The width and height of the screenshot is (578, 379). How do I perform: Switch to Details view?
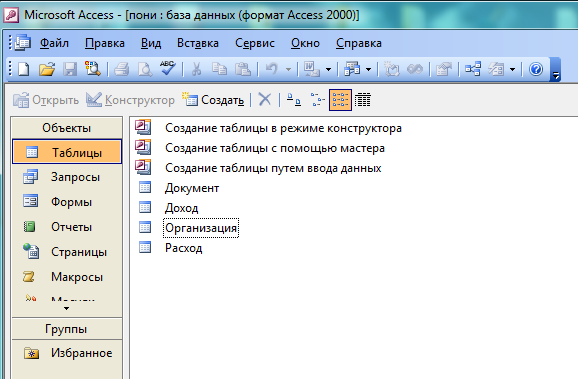[363, 100]
